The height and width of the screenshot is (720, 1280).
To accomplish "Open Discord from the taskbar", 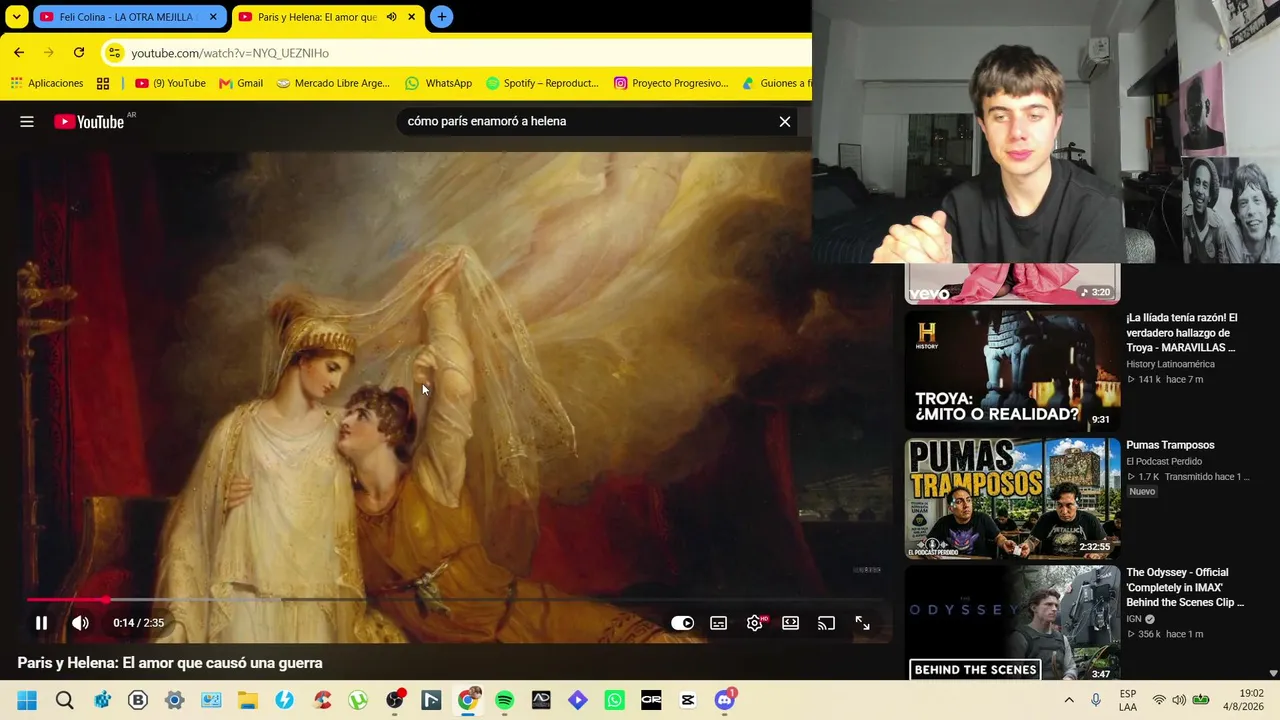I will click(x=725, y=700).
